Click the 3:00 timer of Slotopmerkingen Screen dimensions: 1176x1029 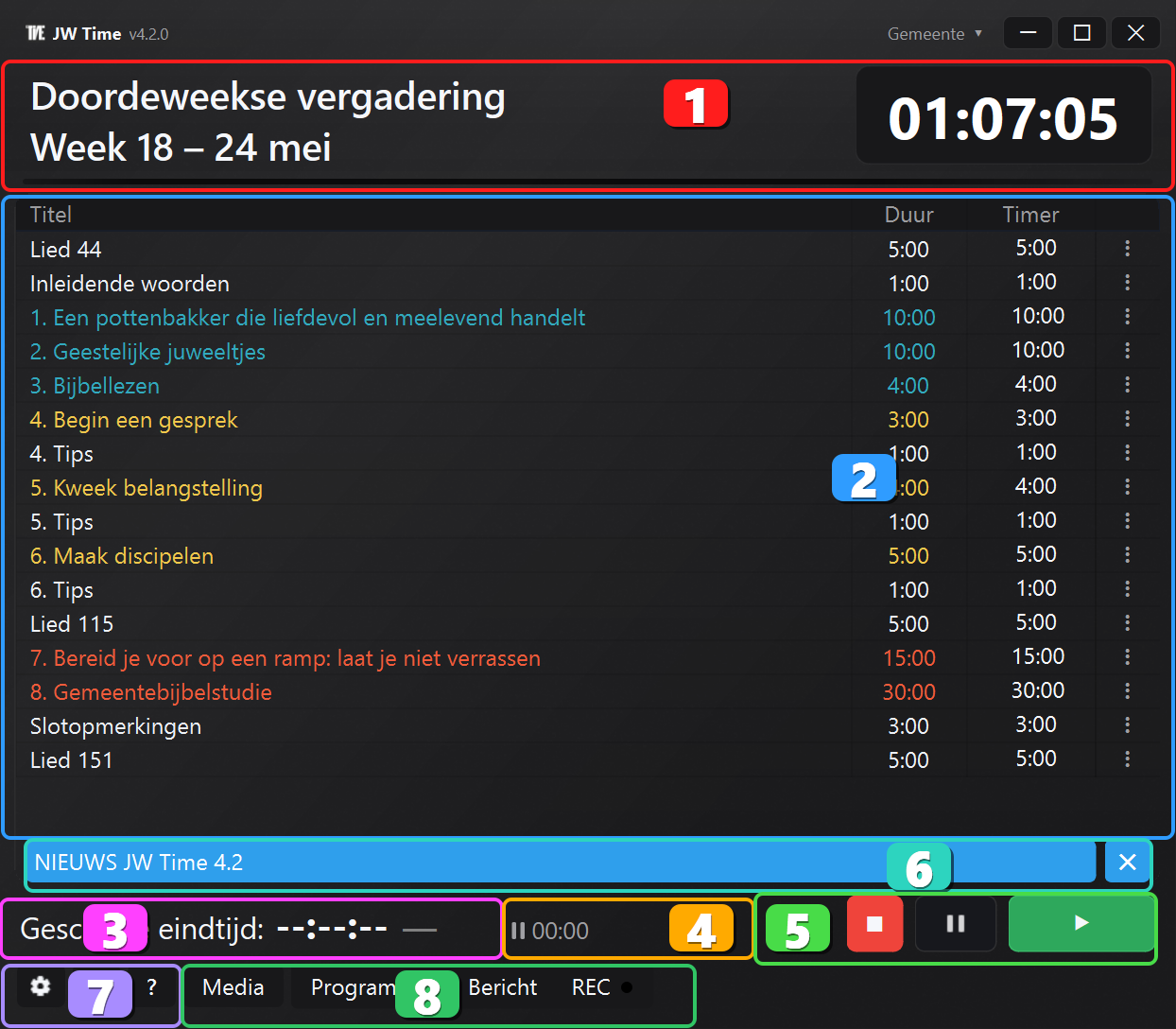click(1036, 724)
